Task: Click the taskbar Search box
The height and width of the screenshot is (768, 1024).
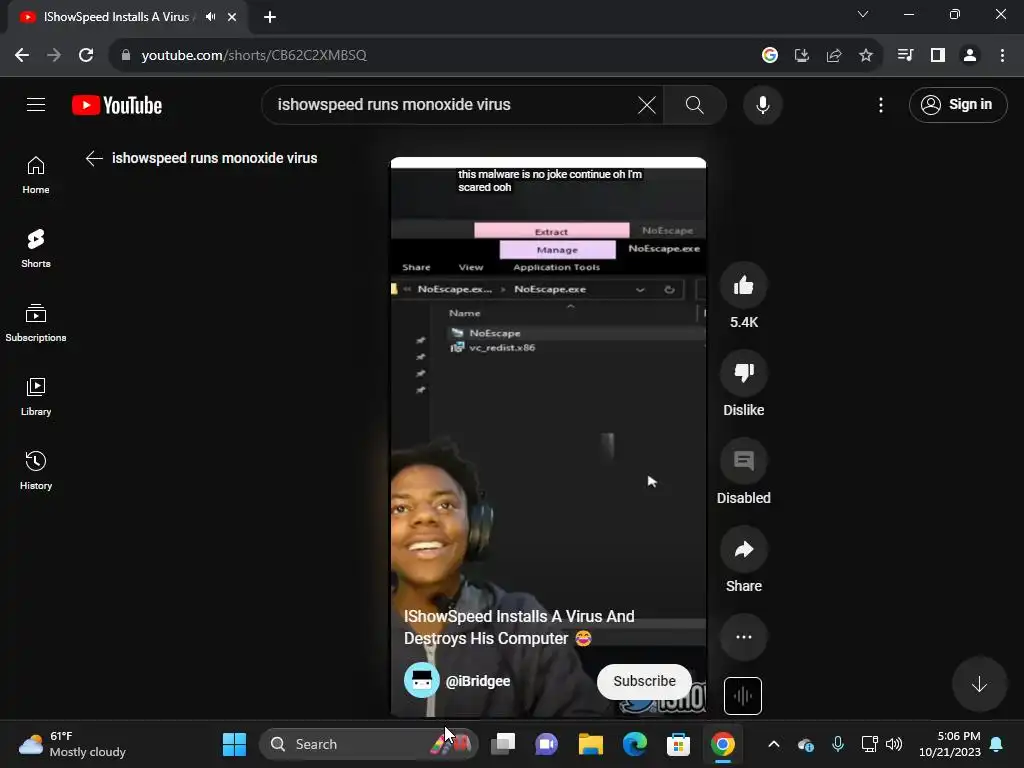Action: 369,744
